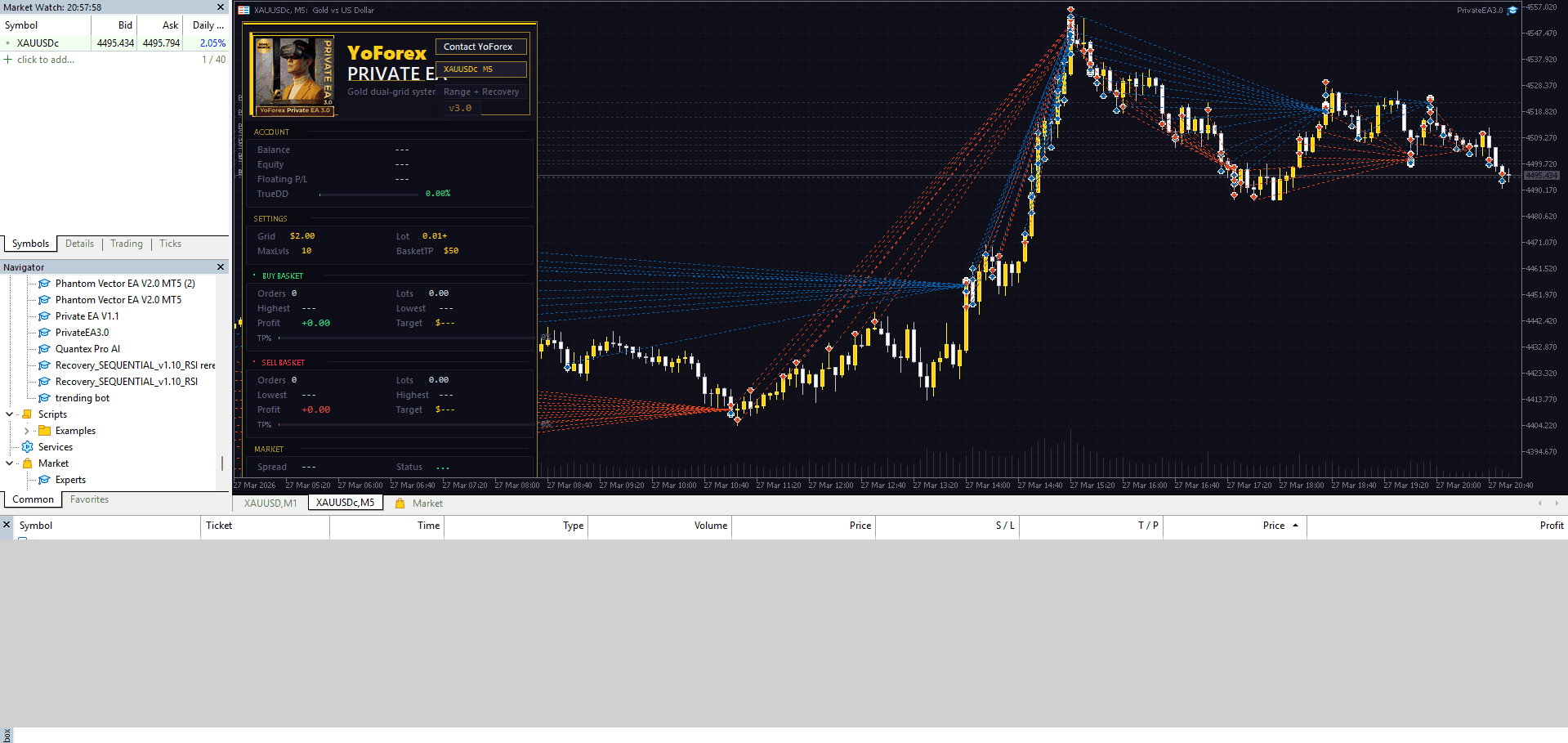Select the Ticks tab
This screenshot has width=1568, height=743.
click(171, 244)
